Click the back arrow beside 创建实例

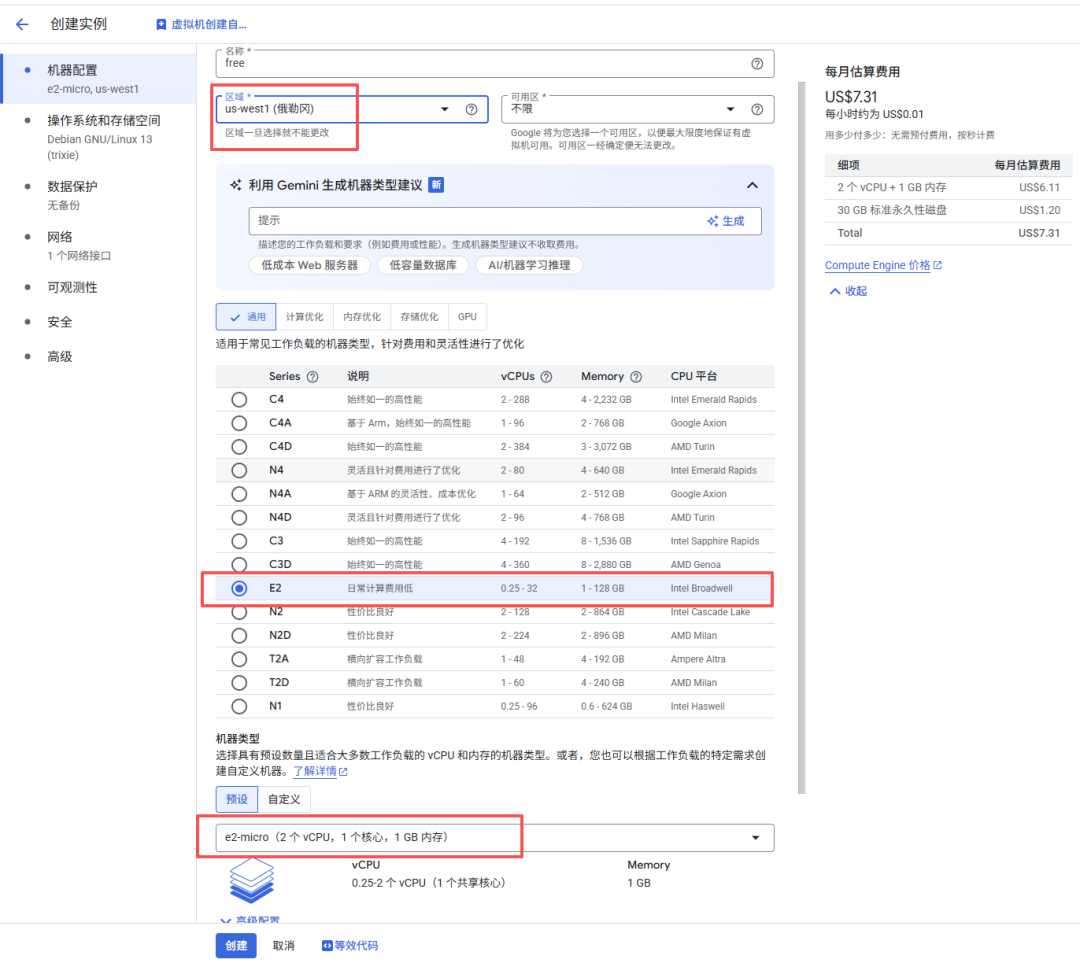pos(22,24)
